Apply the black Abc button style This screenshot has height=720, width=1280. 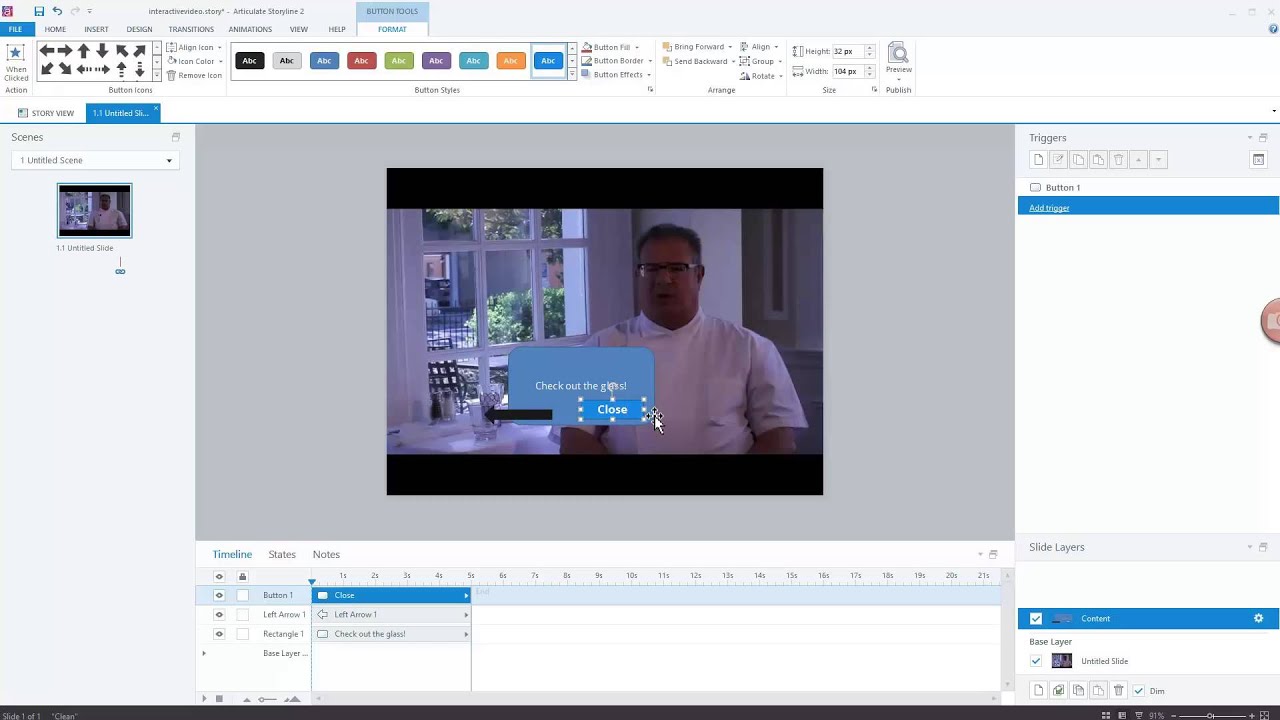tap(249, 61)
